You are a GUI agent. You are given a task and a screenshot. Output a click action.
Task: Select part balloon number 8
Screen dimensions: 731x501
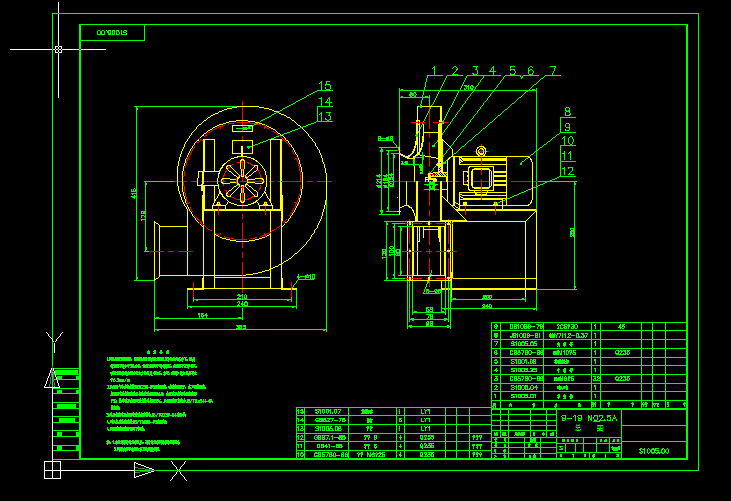tap(567, 111)
